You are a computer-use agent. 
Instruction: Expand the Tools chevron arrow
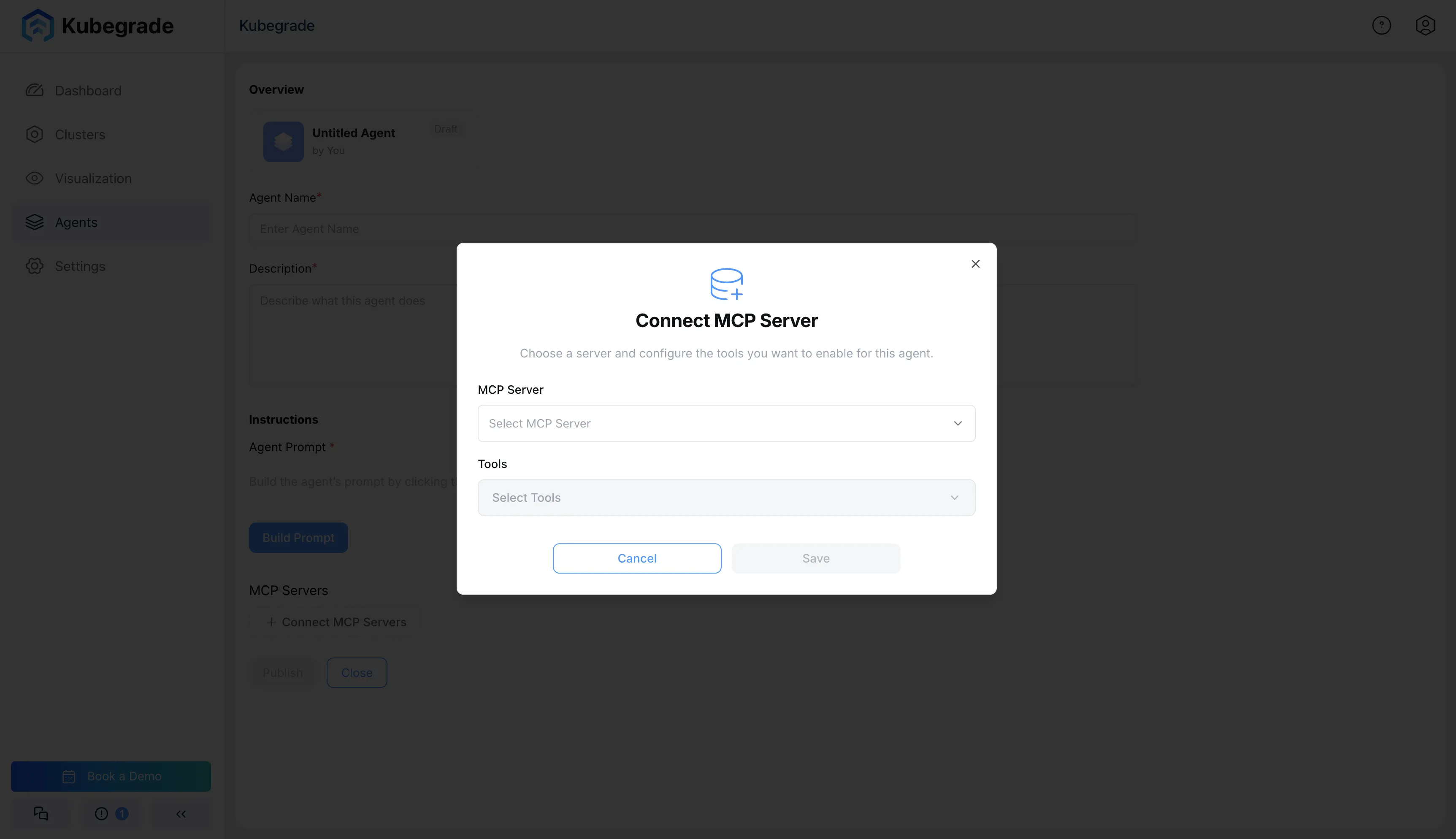954,497
